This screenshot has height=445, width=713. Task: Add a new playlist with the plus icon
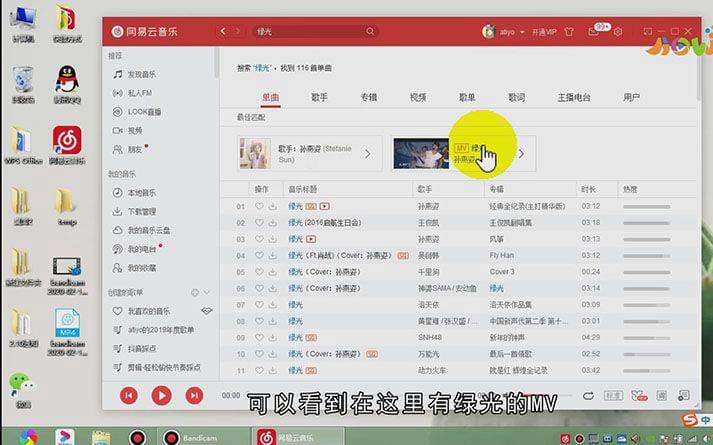[x=195, y=292]
